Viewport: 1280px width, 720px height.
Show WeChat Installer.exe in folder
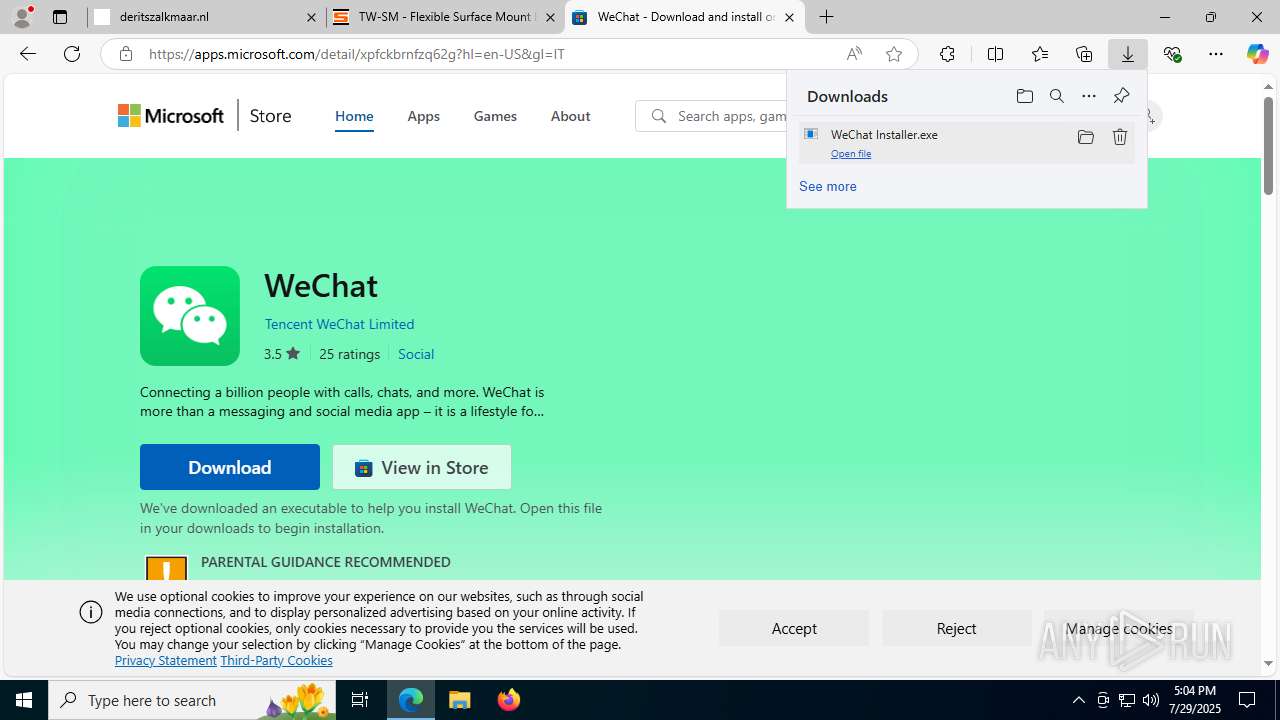[1086, 137]
